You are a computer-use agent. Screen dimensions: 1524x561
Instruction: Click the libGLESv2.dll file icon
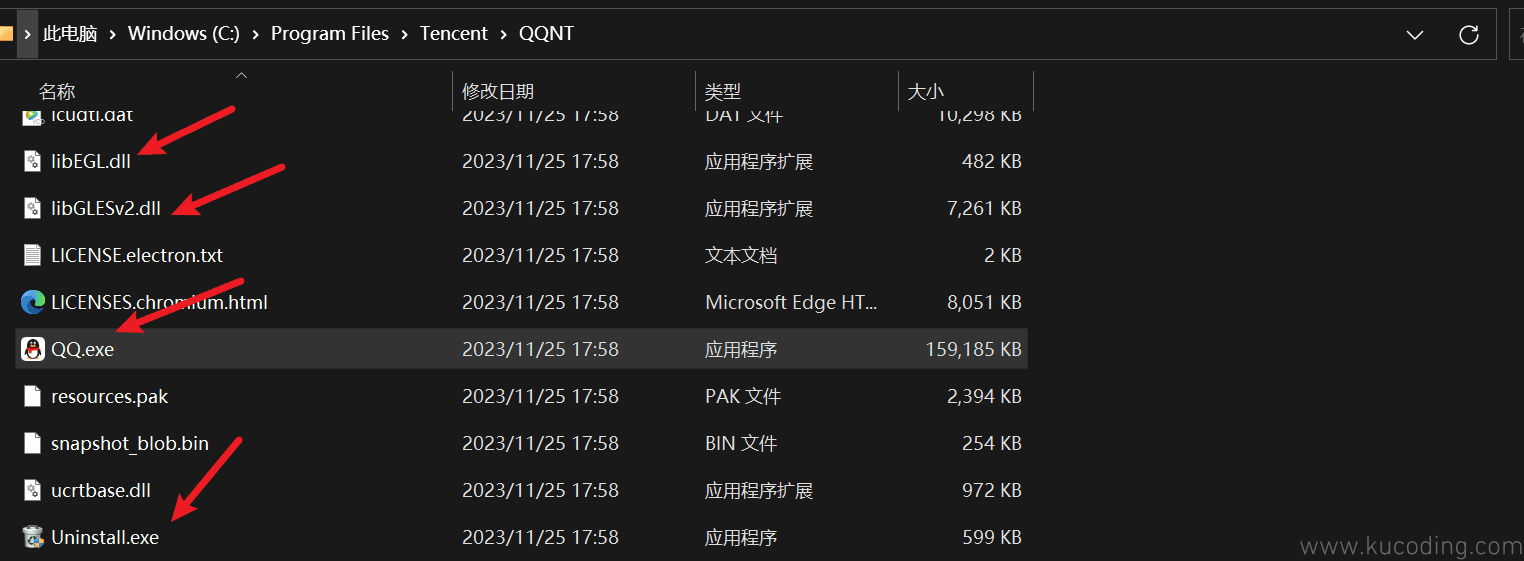(x=33, y=208)
